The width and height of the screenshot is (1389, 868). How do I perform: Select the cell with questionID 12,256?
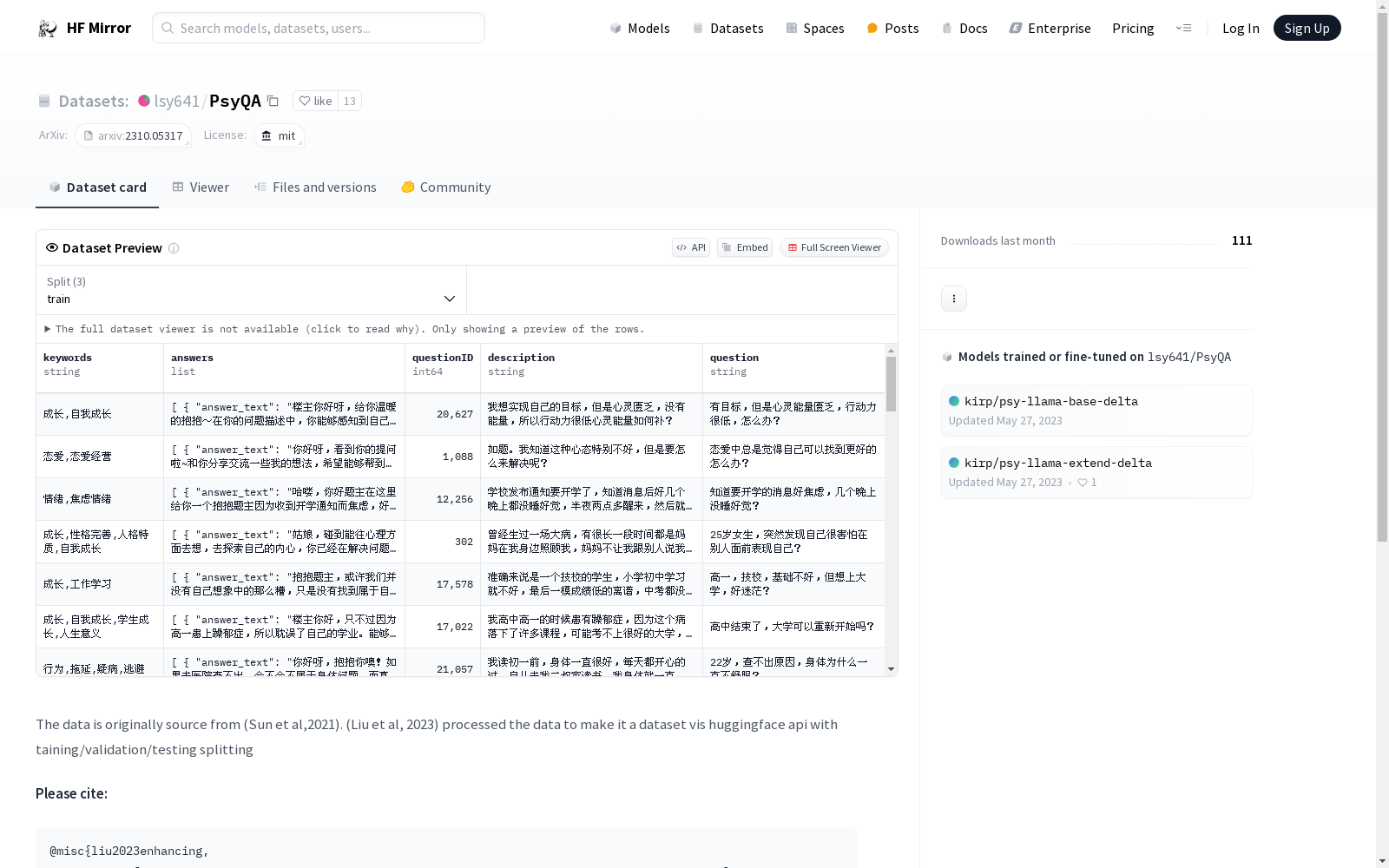coord(443,499)
